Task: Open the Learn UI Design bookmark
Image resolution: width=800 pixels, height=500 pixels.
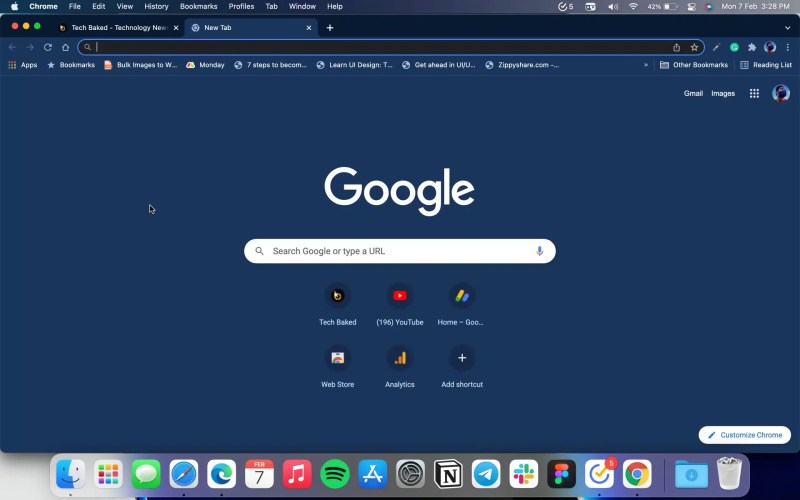Action: [x=355, y=65]
